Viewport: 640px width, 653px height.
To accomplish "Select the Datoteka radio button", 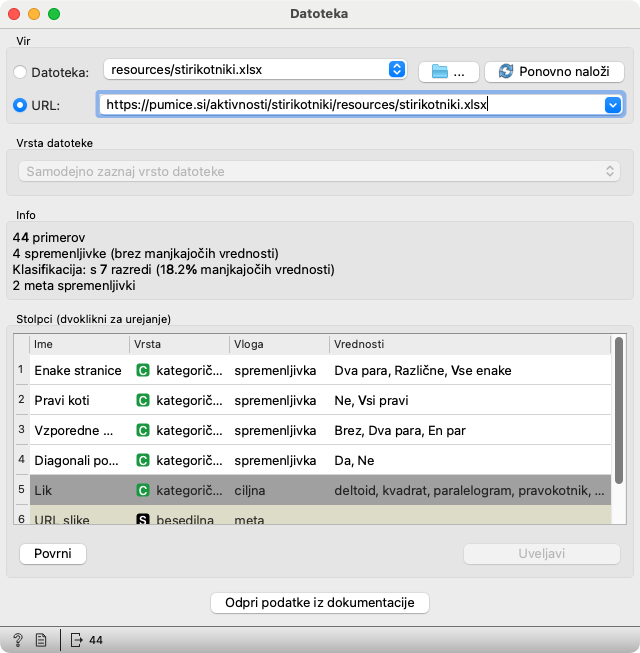I will pyautogui.click(x=21, y=71).
